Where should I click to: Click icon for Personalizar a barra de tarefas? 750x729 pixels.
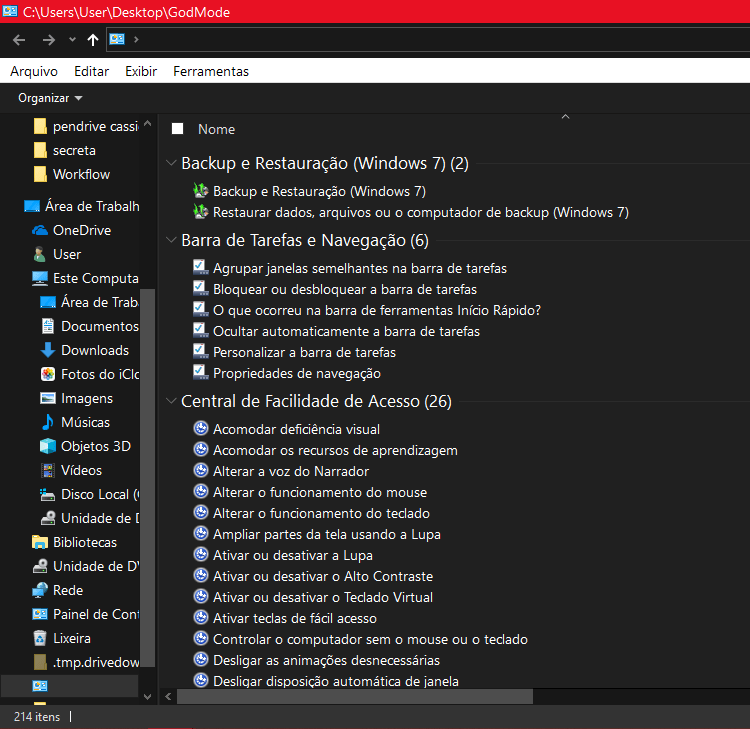point(201,352)
